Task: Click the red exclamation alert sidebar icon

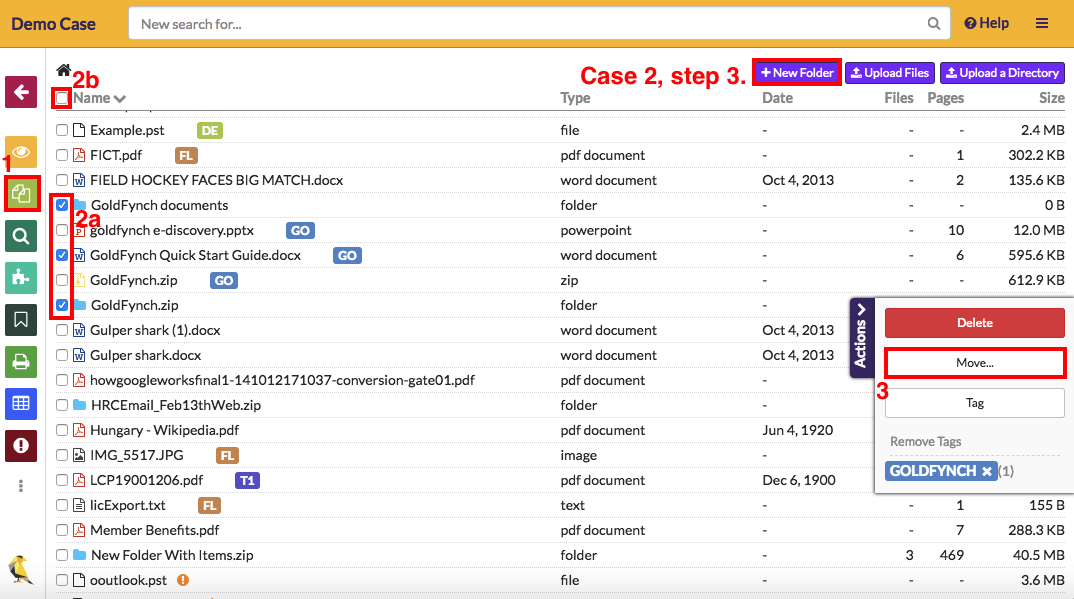Action: (x=21, y=445)
